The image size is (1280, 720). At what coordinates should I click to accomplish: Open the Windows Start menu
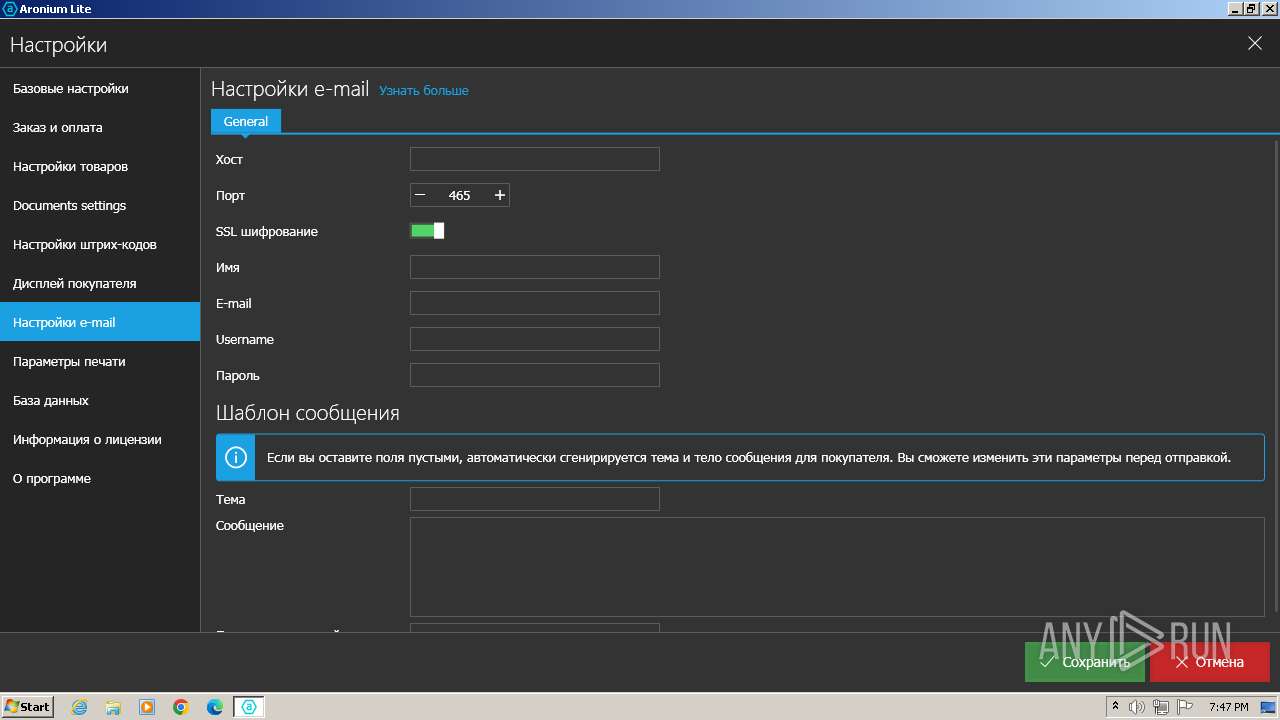tap(28, 706)
